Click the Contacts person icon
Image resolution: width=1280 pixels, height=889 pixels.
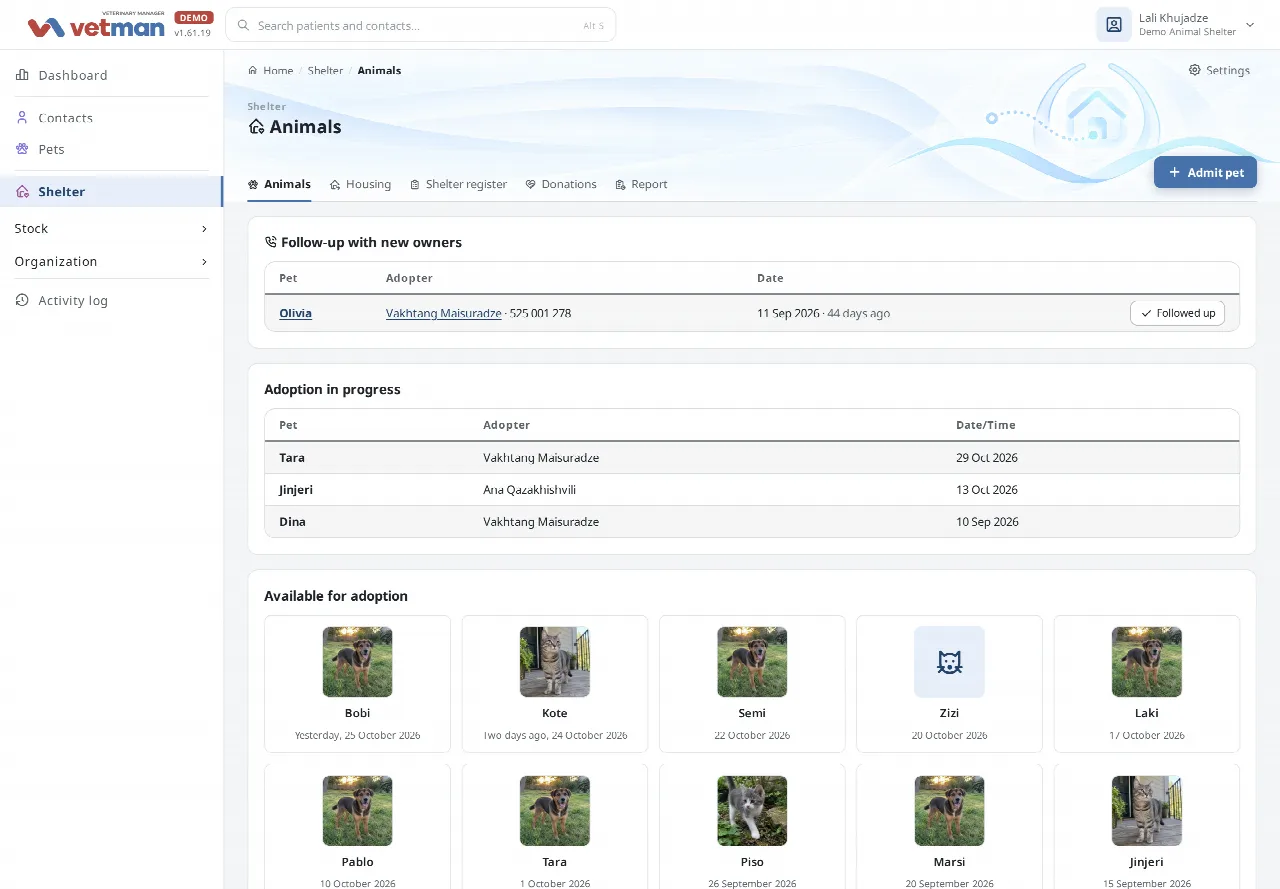[x=22, y=117]
